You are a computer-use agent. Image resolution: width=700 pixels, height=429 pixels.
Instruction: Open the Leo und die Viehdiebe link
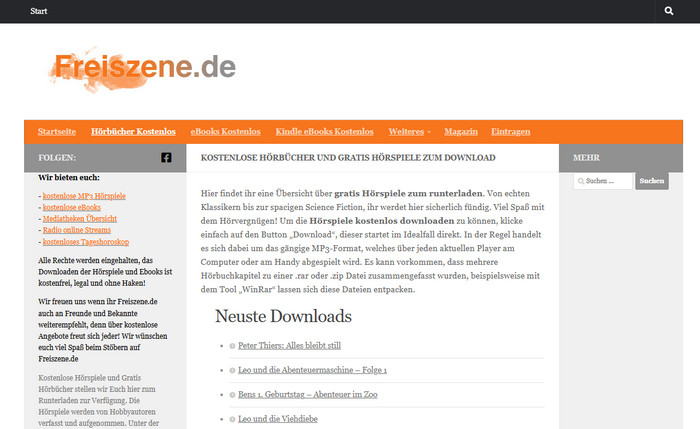[278, 419]
